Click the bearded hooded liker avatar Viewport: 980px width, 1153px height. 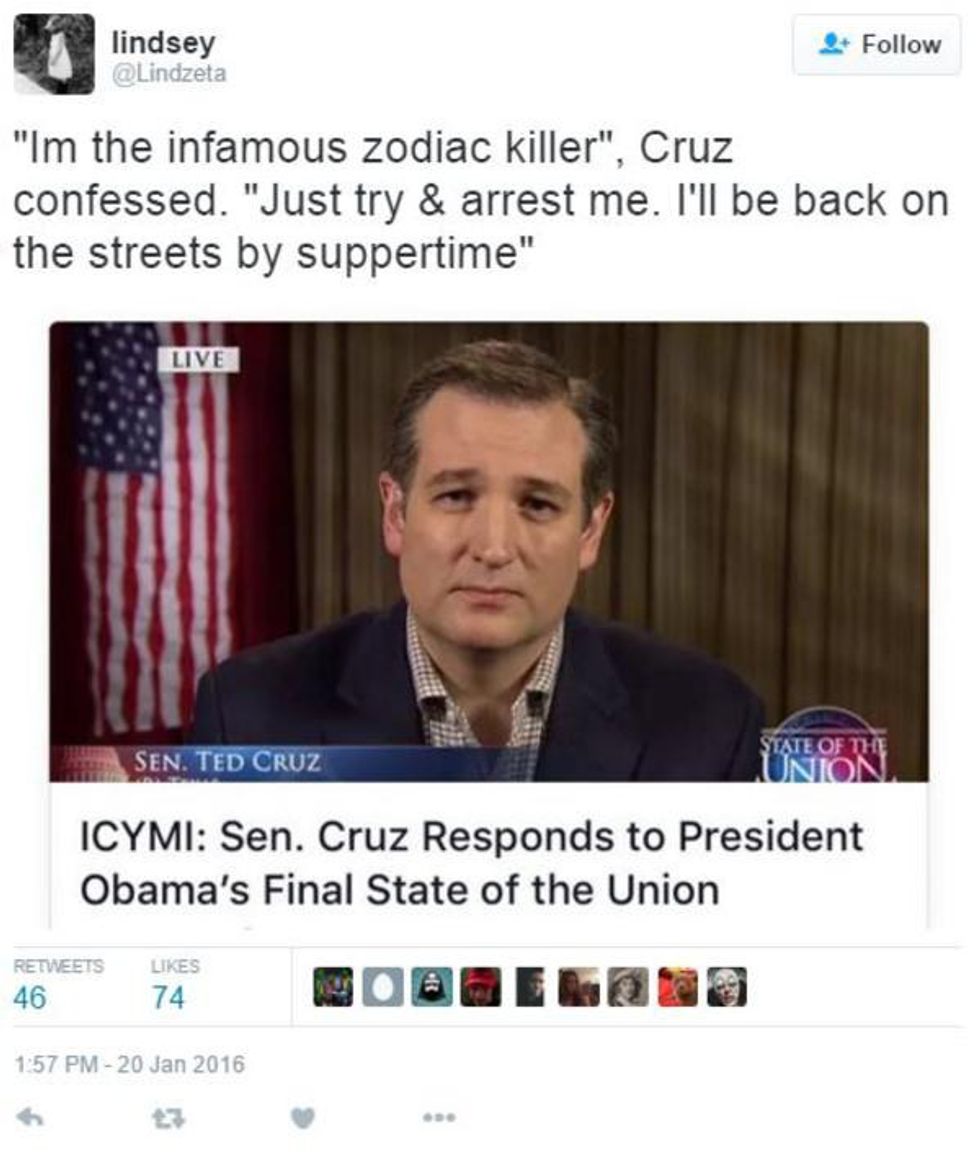pyautogui.click(x=431, y=987)
